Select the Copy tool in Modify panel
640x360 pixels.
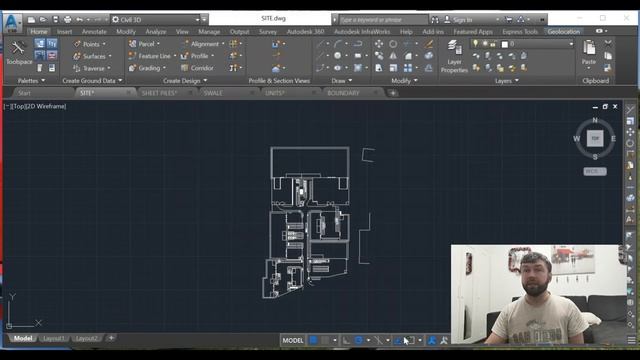click(379, 56)
